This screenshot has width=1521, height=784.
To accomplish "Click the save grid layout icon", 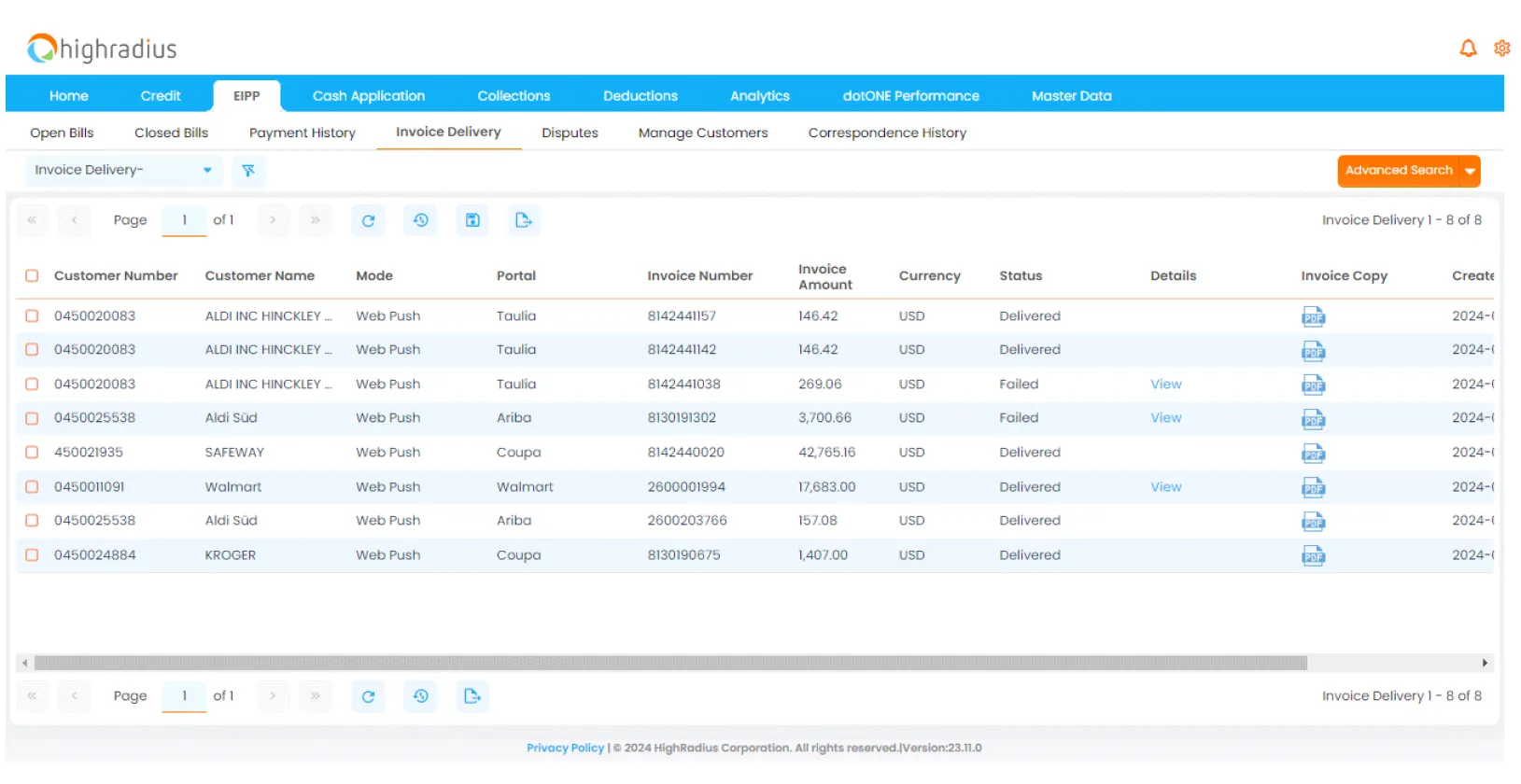I will (472, 221).
